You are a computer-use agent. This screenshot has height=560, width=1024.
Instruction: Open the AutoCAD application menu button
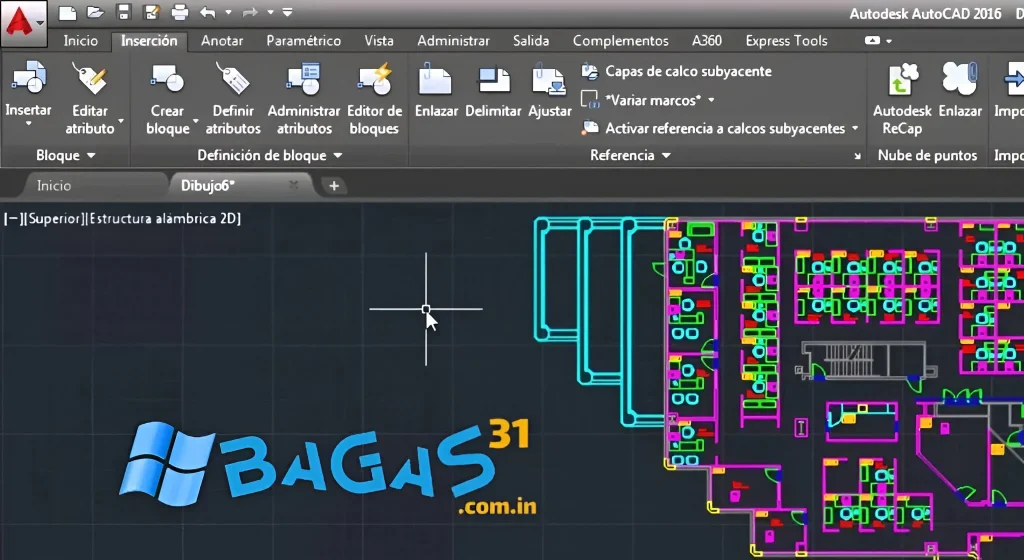pyautogui.click(x=24, y=23)
